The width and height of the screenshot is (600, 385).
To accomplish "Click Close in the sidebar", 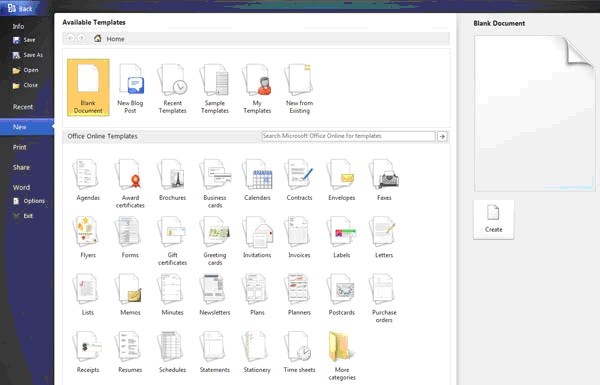I will tap(25, 85).
